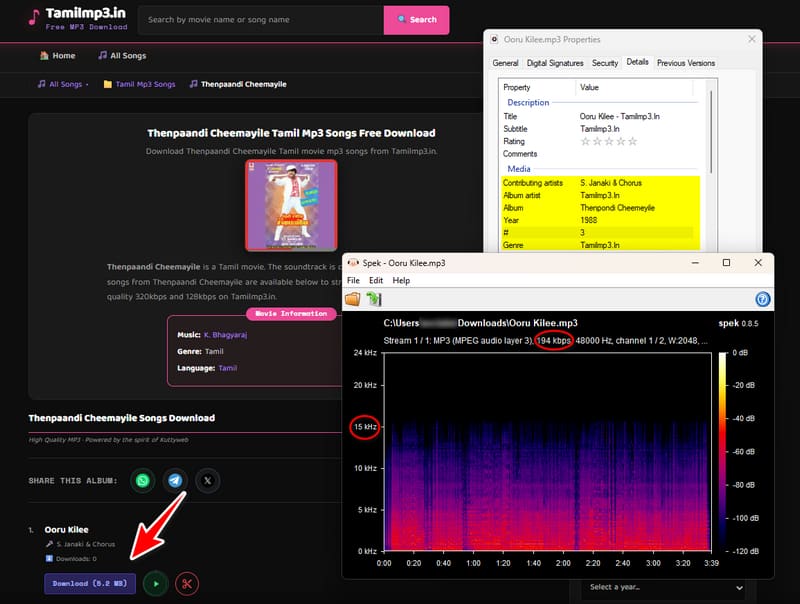Open All Songs in the top navigation
The height and width of the screenshot is (604, 800).
[x=122, y=56]
